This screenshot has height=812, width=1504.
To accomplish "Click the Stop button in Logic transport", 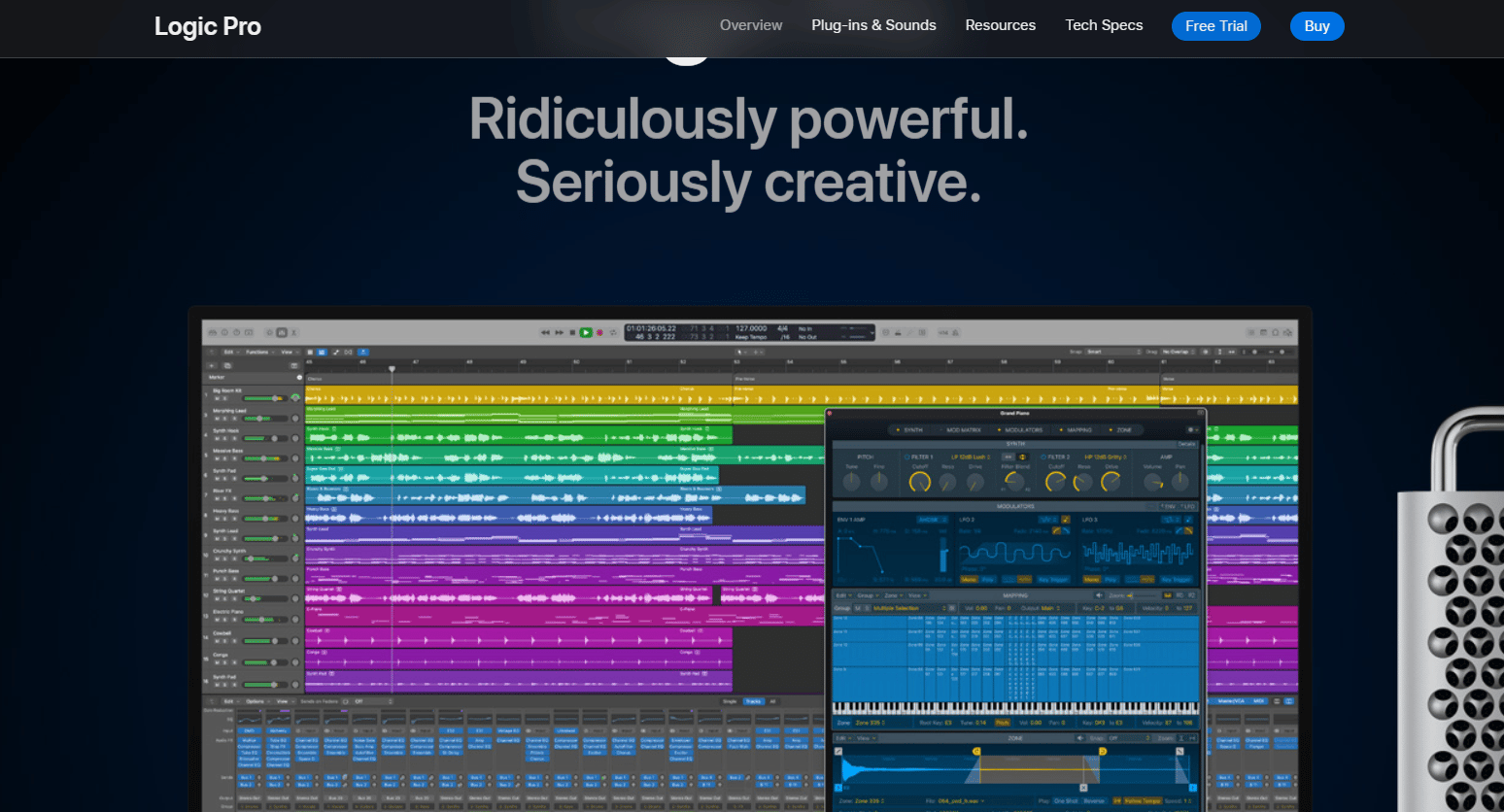I will pos(572,332).
